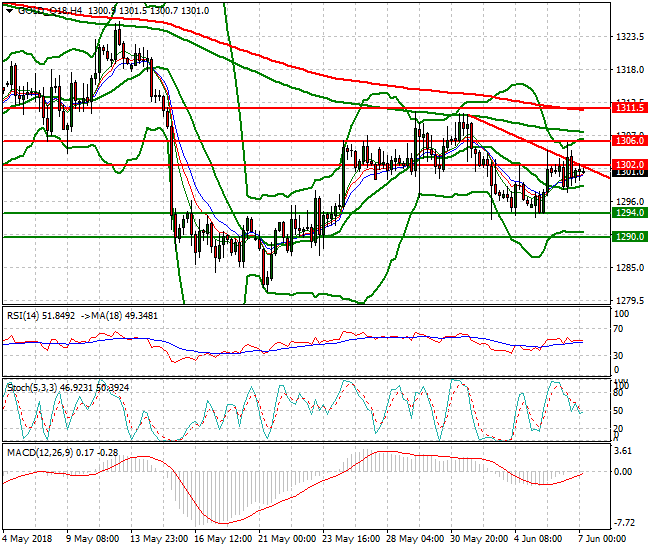Click the 16 May 12:00 time label
This screenshot has height=550, width=650.
(x=223, y=539)
